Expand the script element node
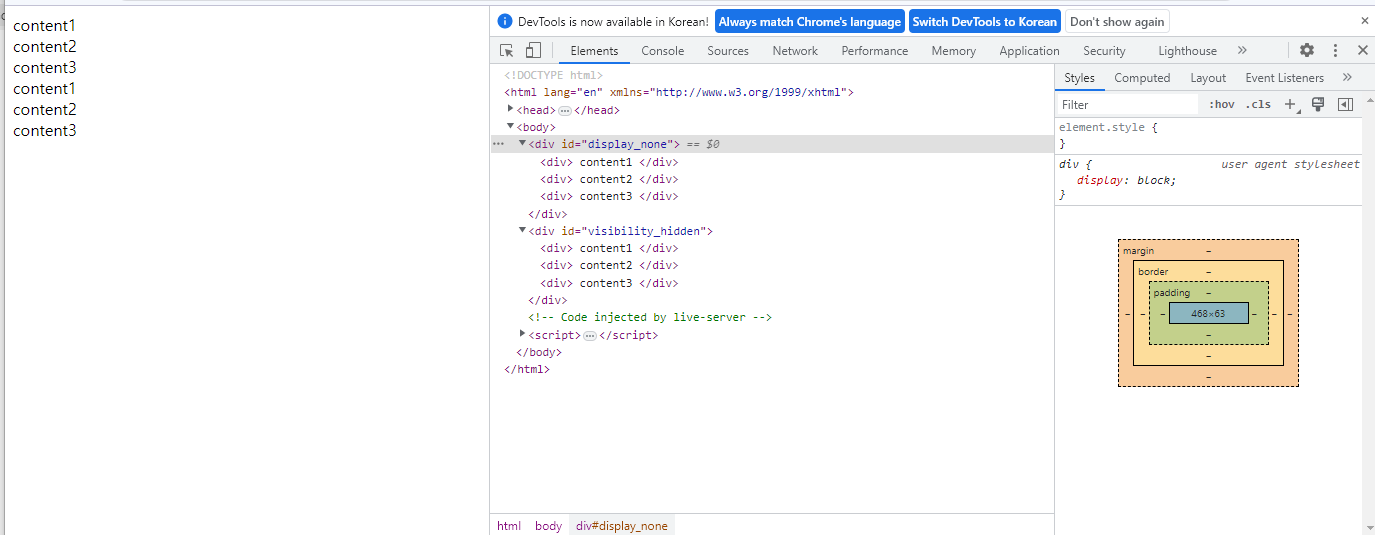1375x535 pixels. 522,334
